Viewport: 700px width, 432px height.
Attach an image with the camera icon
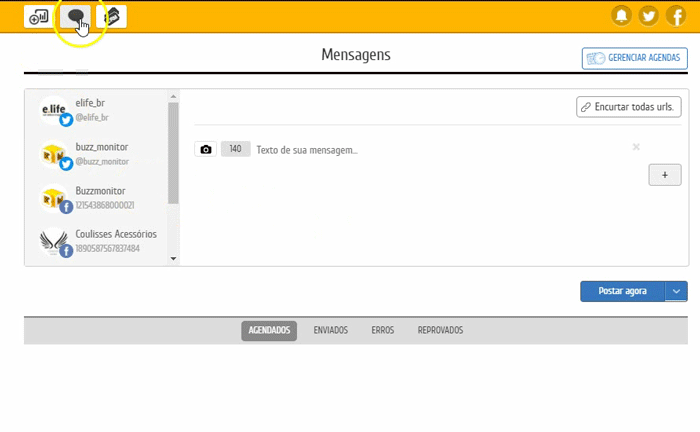pyautogui.click(x=206, y=149)
